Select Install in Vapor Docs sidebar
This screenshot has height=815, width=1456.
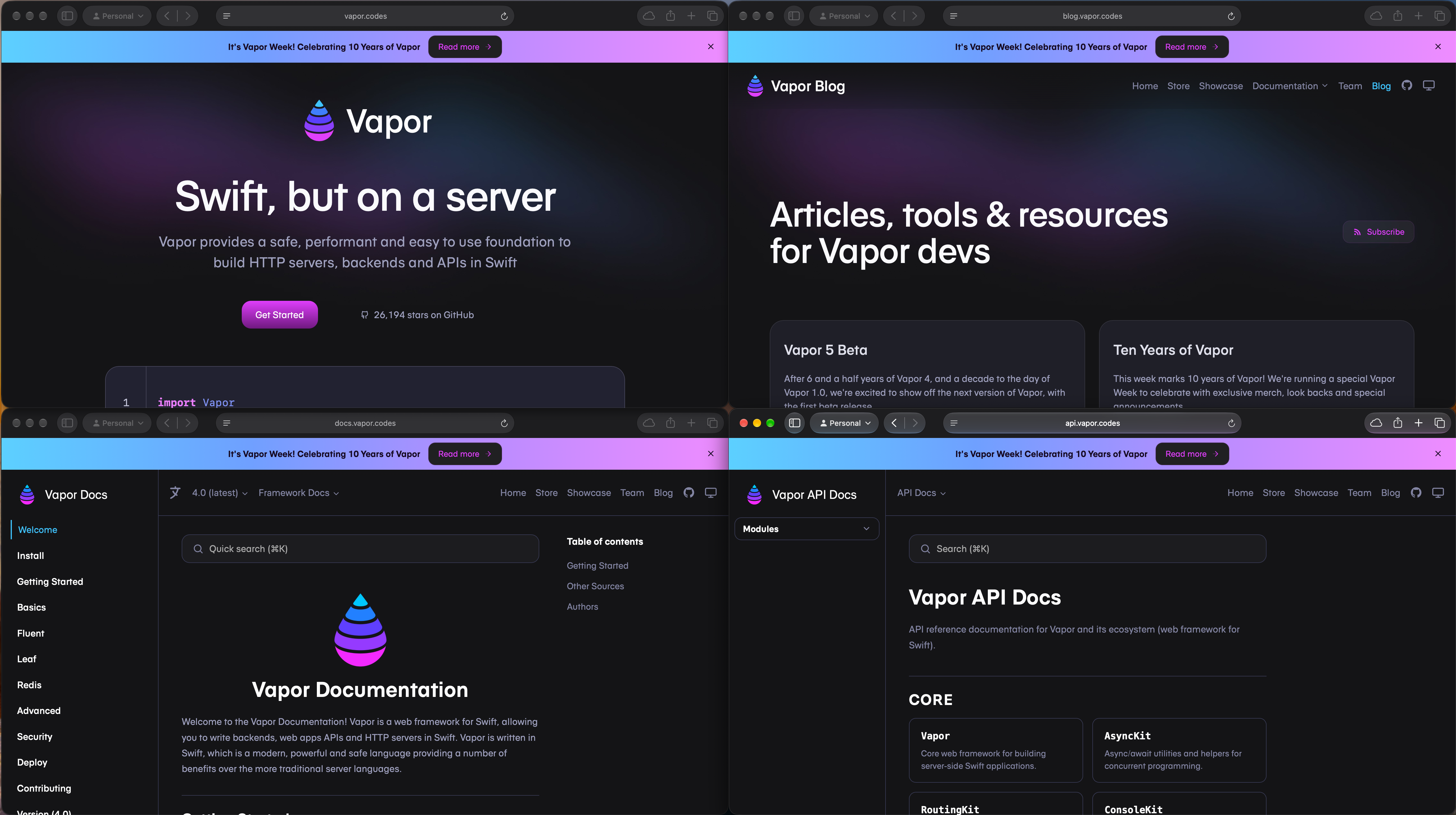pos(31,556)
